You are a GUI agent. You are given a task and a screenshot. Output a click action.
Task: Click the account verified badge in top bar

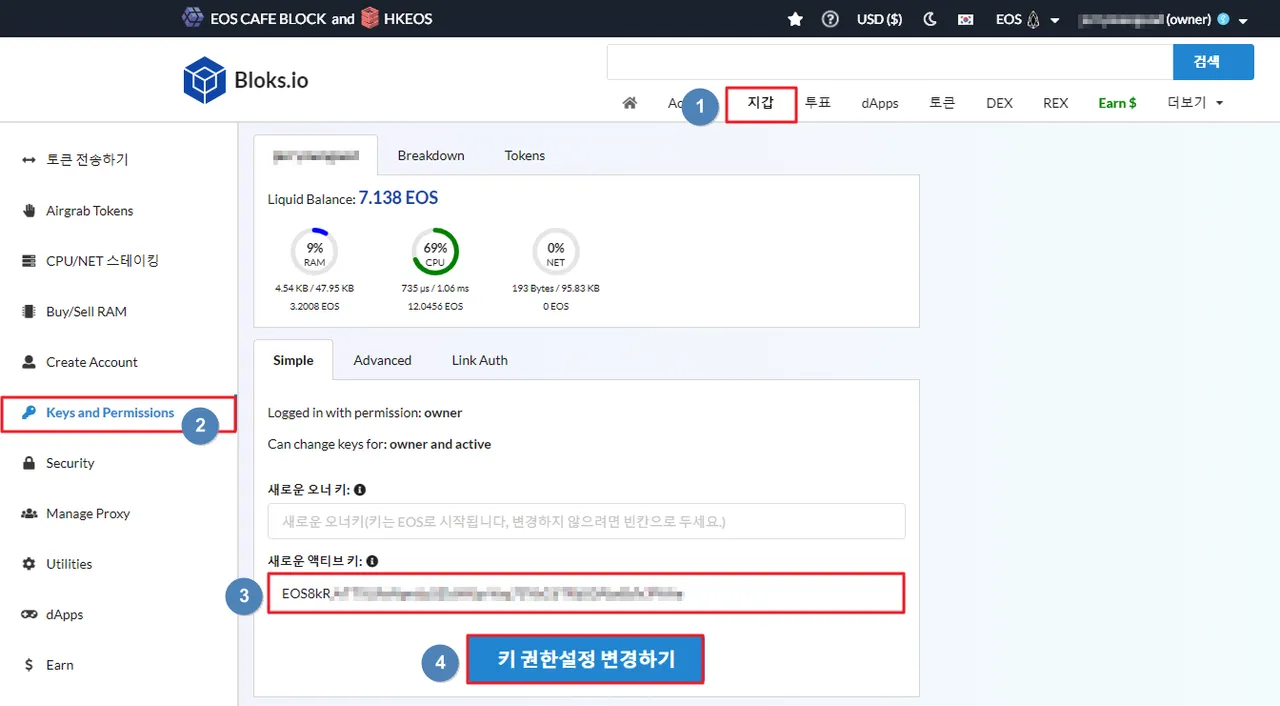[1223, 19]
